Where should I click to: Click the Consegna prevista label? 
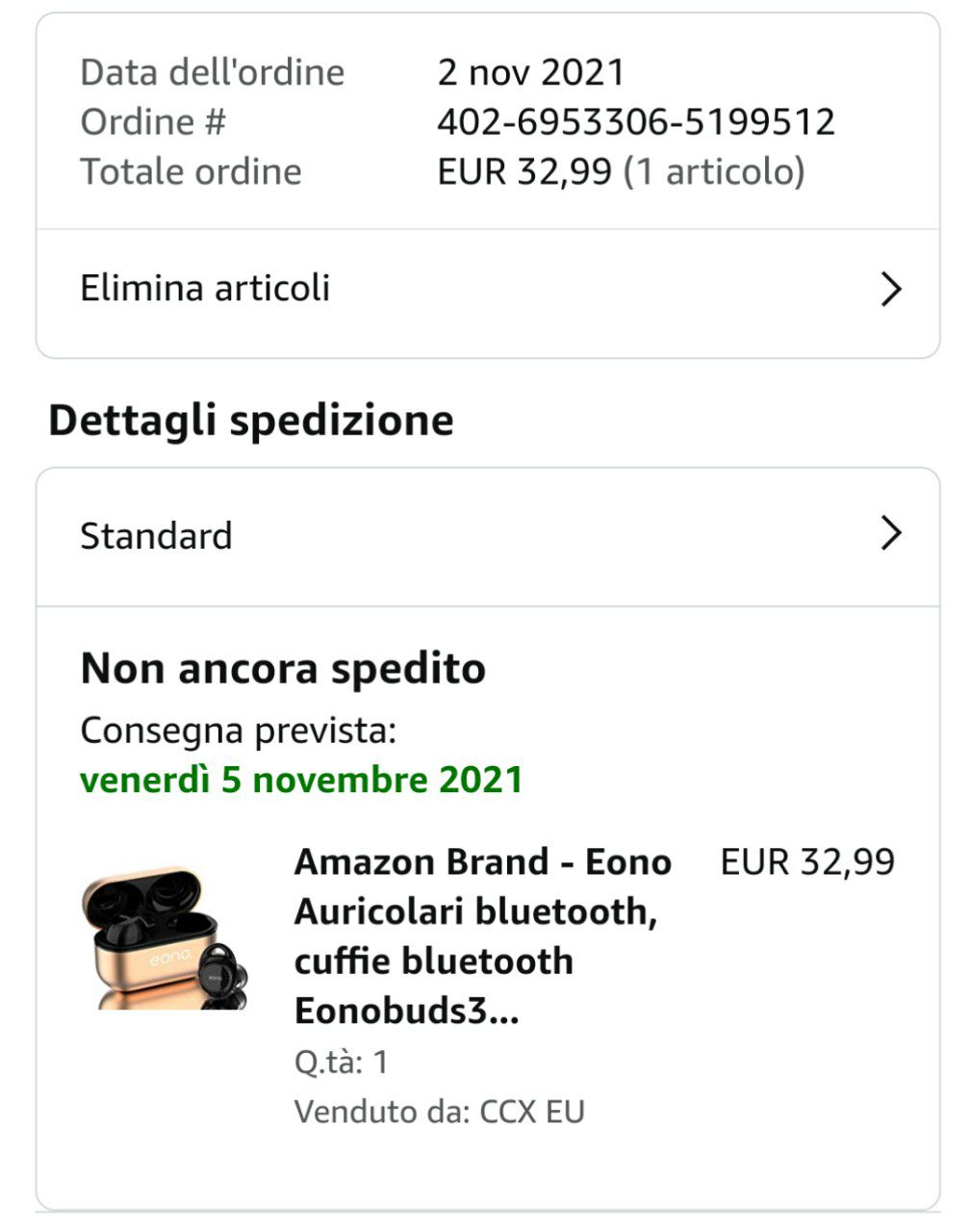click(x=239, y=731)
